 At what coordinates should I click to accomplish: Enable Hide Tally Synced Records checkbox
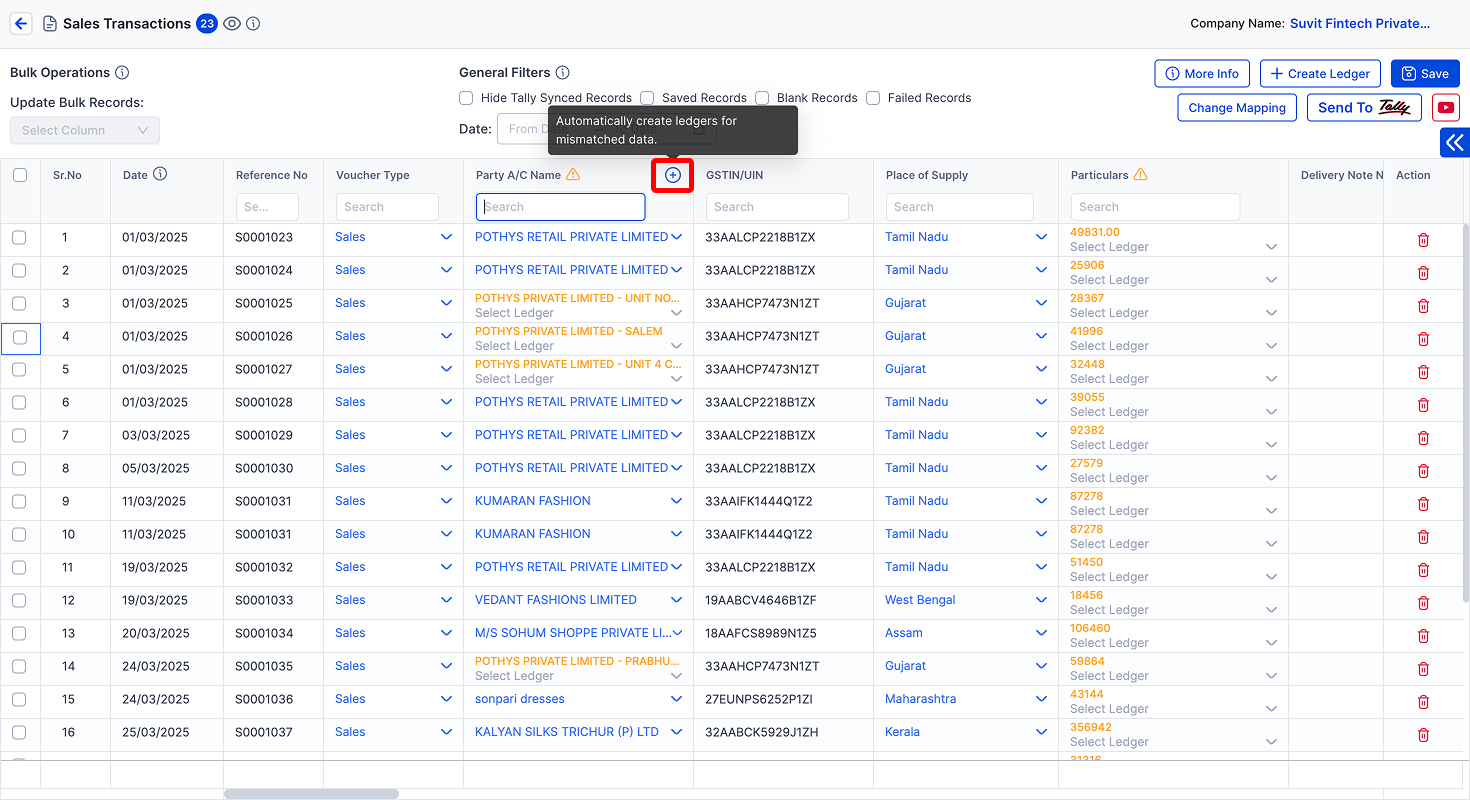click(466, 98)
